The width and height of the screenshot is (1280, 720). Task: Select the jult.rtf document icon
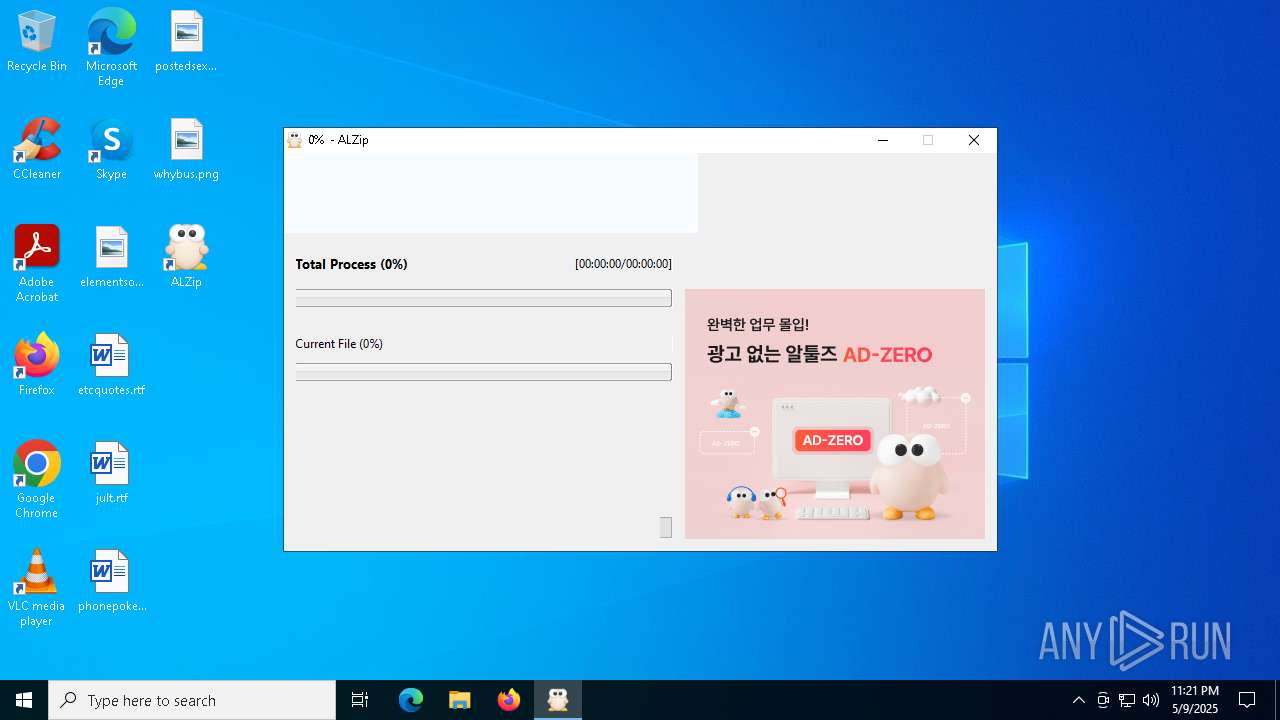[x=111, y=474]
